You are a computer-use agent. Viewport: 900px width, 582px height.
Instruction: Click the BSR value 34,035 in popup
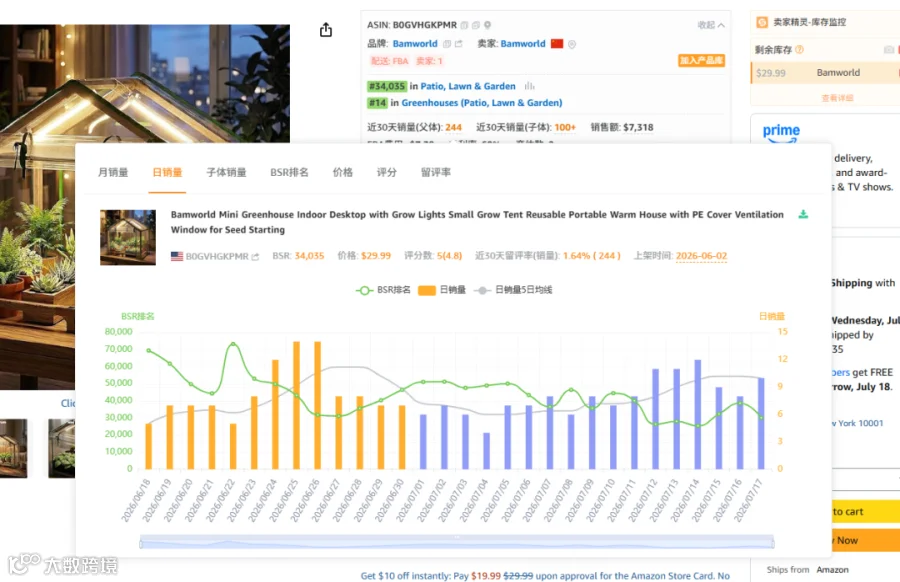(309, 256)
